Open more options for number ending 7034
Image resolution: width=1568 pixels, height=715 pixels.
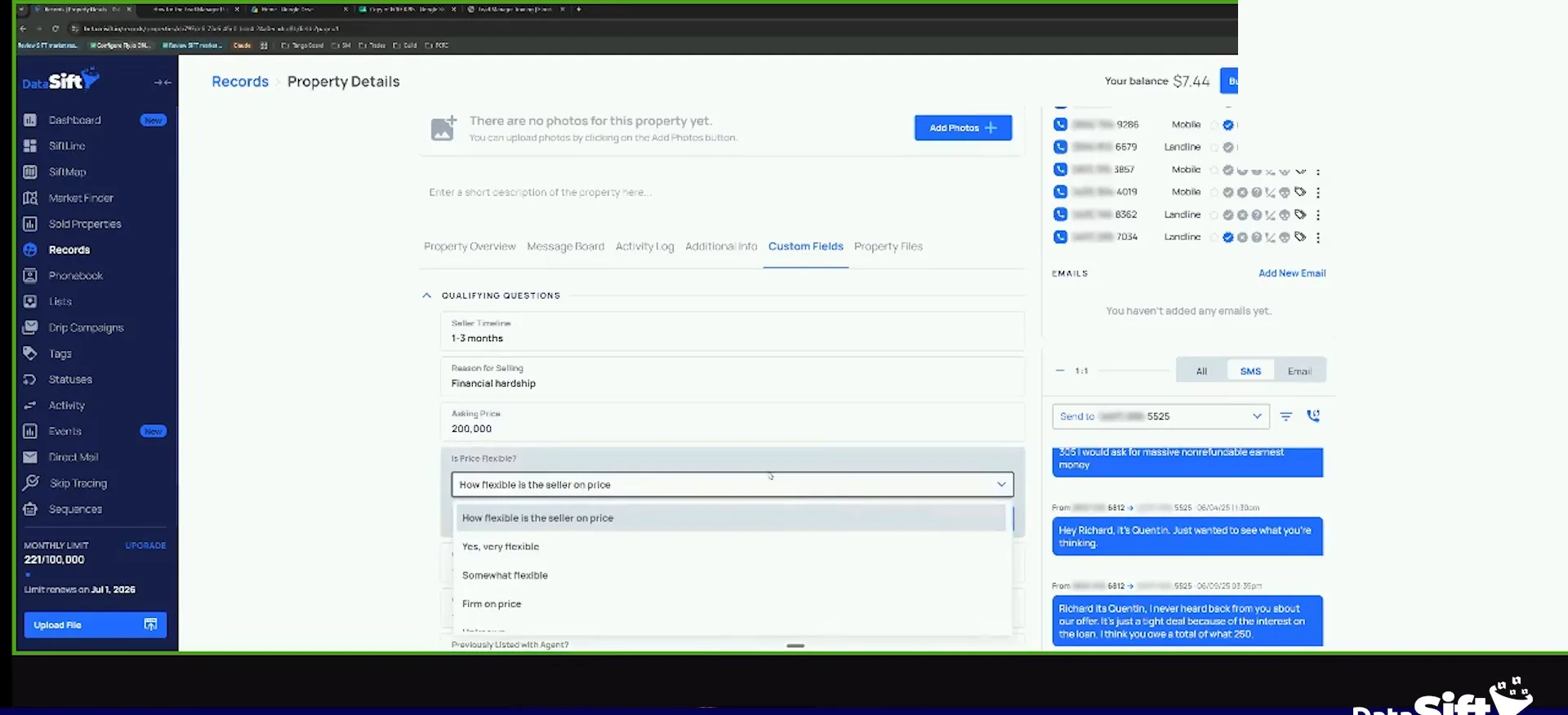[1318, 238]
